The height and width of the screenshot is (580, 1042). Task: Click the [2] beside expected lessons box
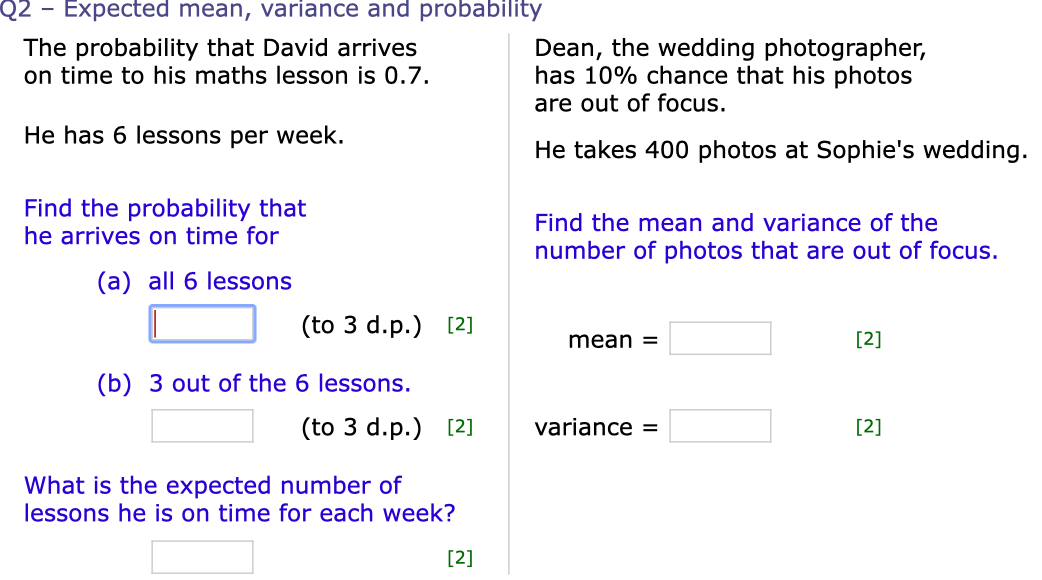[458, 557]
